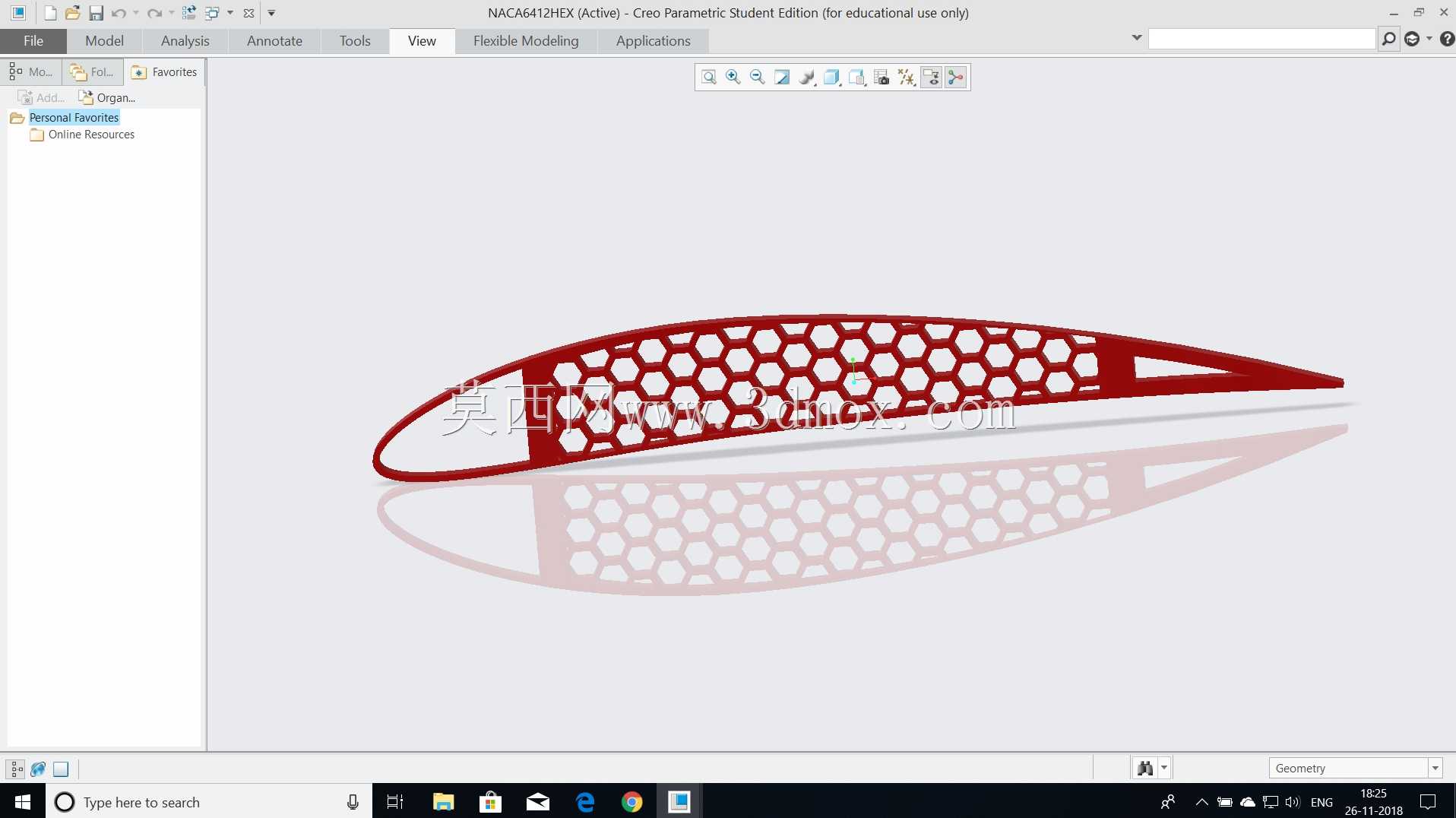This screenshot has width=1456, height=818.
Task: Click the Organize favorites button
Action: [x=106, y=97]
